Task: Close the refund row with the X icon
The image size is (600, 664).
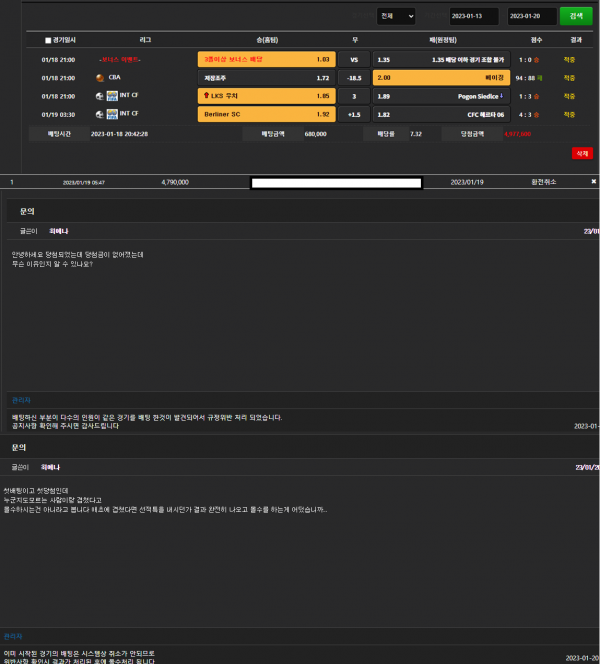Action: [x=594, y=181]
